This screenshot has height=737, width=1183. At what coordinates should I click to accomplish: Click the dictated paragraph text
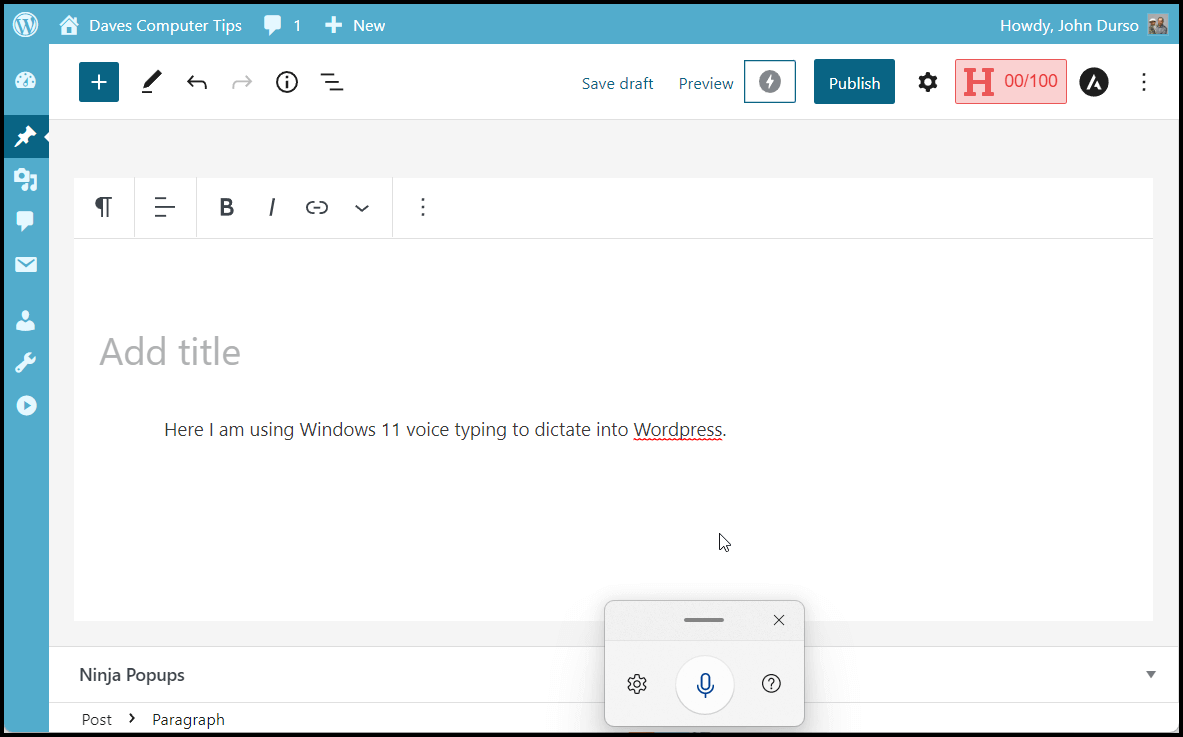pyautogui.click(x=445, y=430)
